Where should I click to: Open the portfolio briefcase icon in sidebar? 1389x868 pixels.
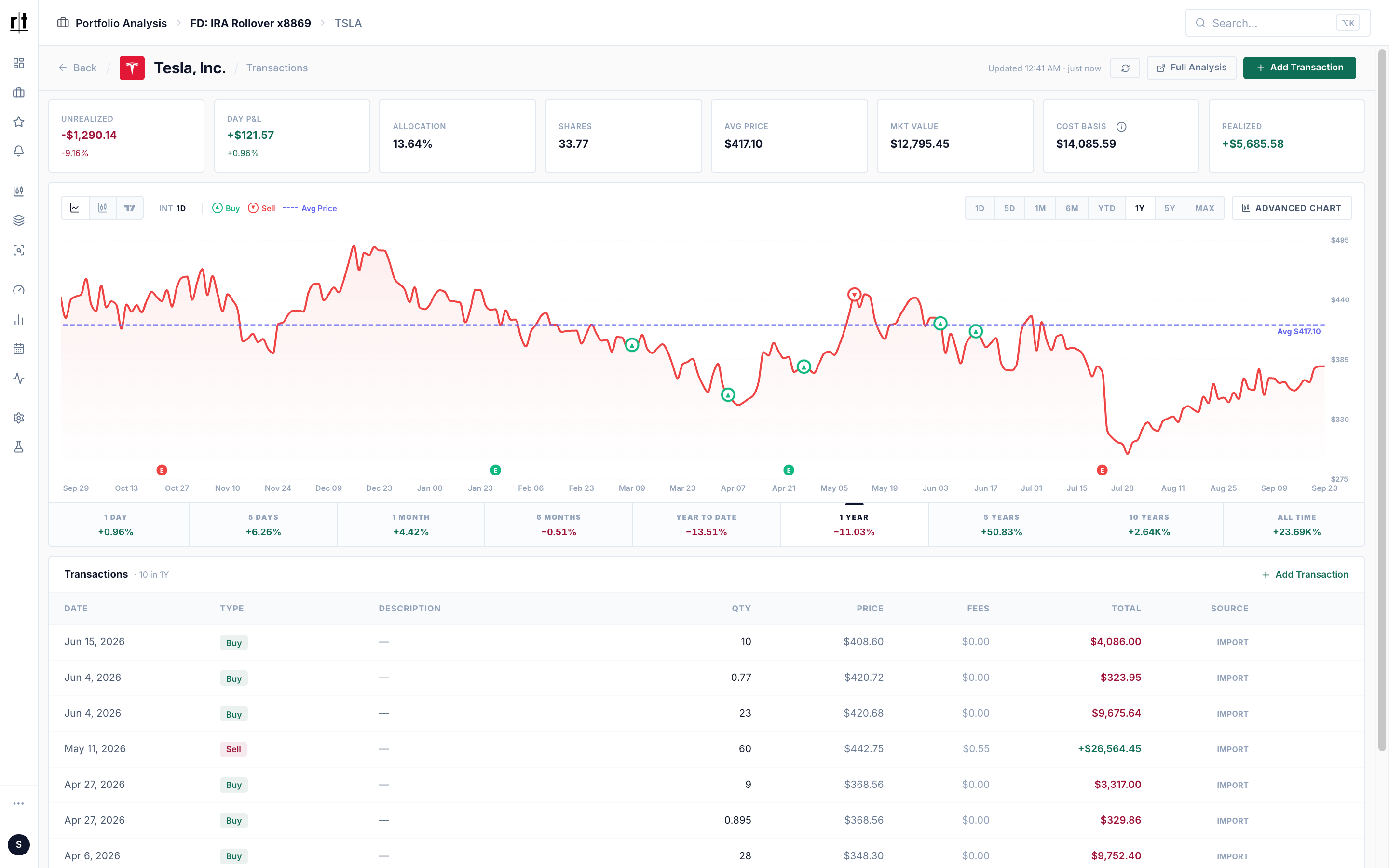18,93
